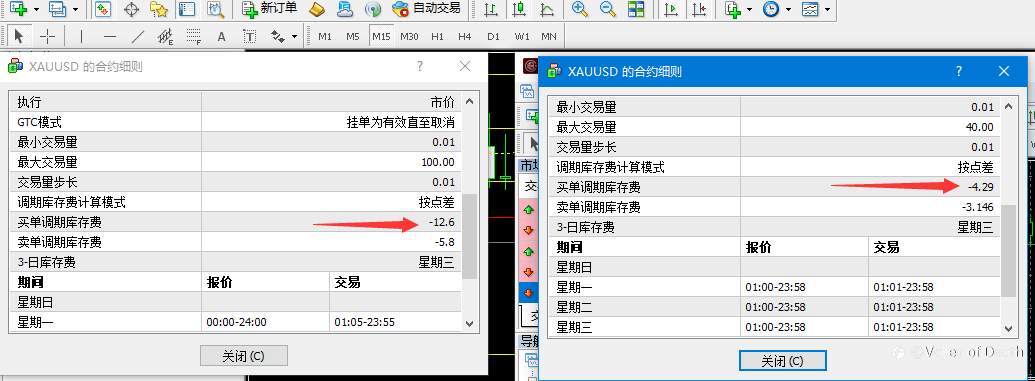The image size is (1035, 381).
Task: Draw a trendline tool
Action: [137, 36]
